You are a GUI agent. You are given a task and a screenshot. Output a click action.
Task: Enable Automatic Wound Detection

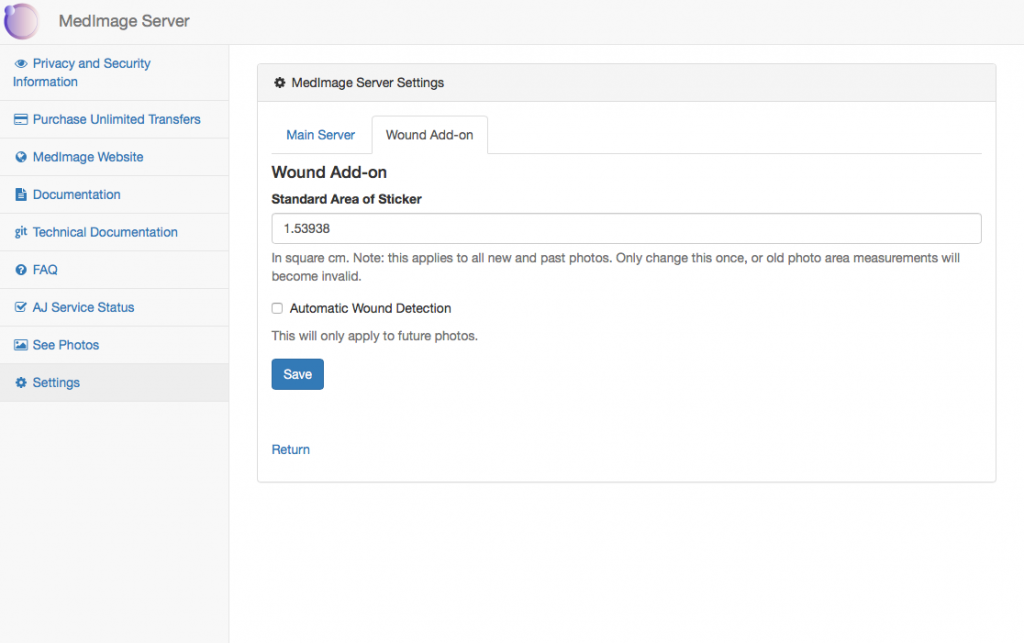pos(277,308)
